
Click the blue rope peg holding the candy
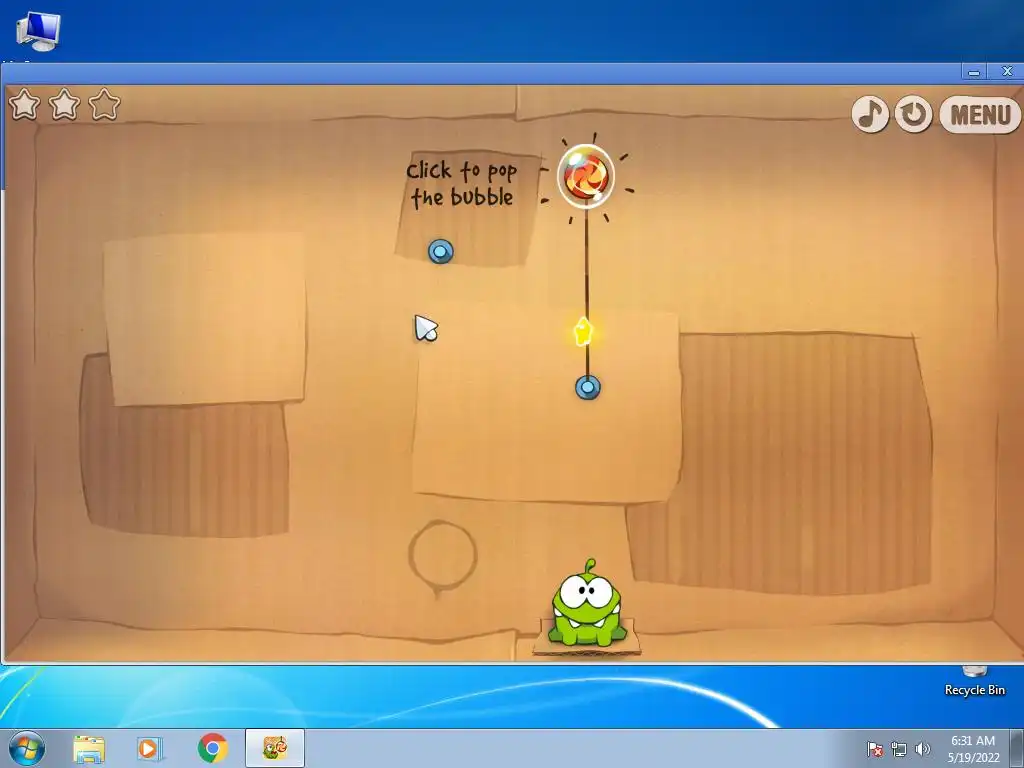coord(588,387)
